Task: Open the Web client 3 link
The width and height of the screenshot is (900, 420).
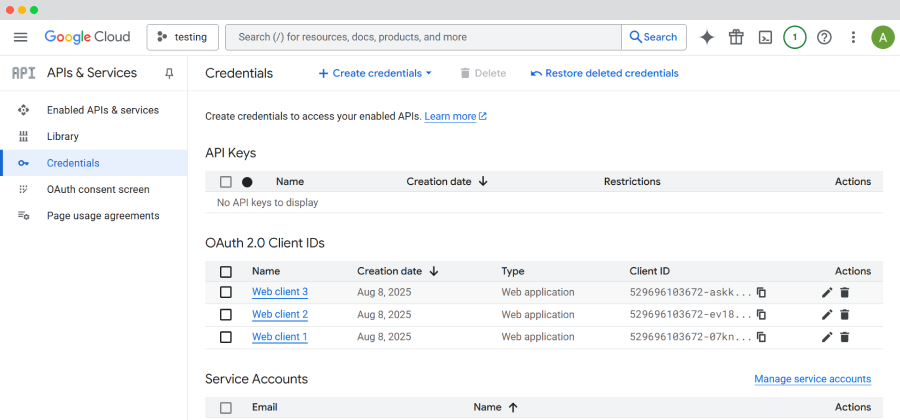Action: tap(280, 292)
